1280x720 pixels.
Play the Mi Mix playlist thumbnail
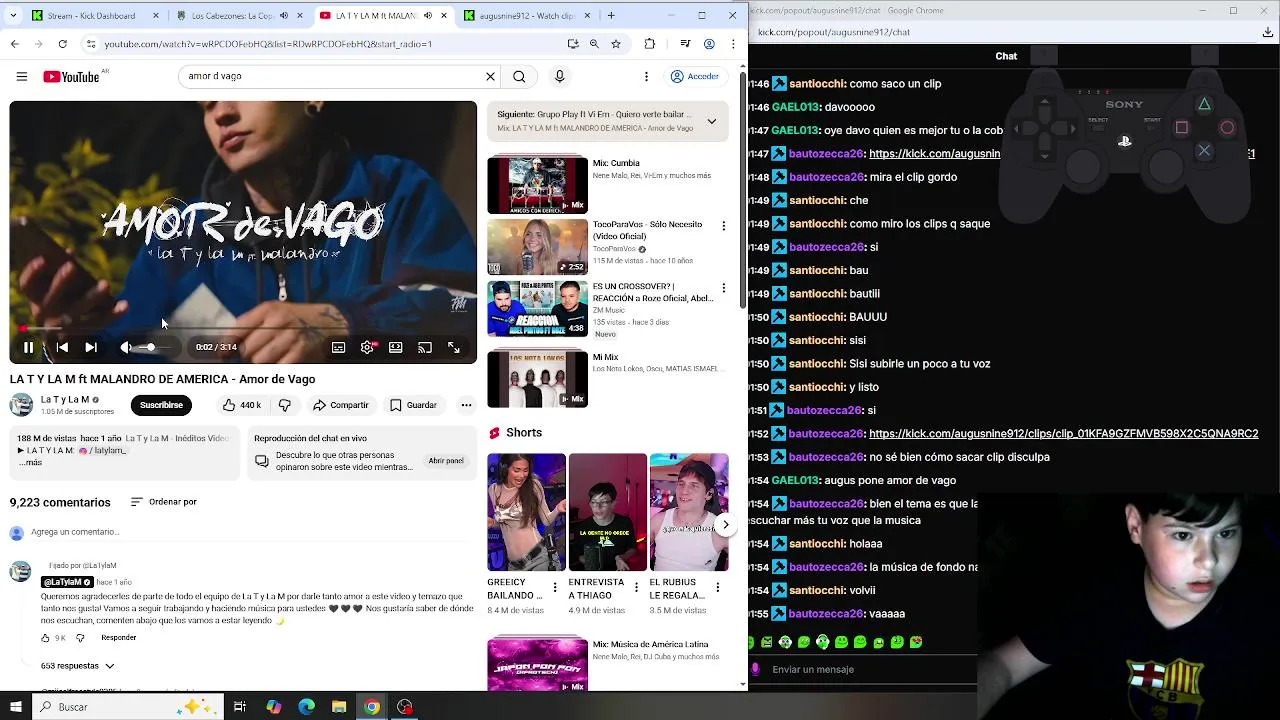[x=537, y=379]
